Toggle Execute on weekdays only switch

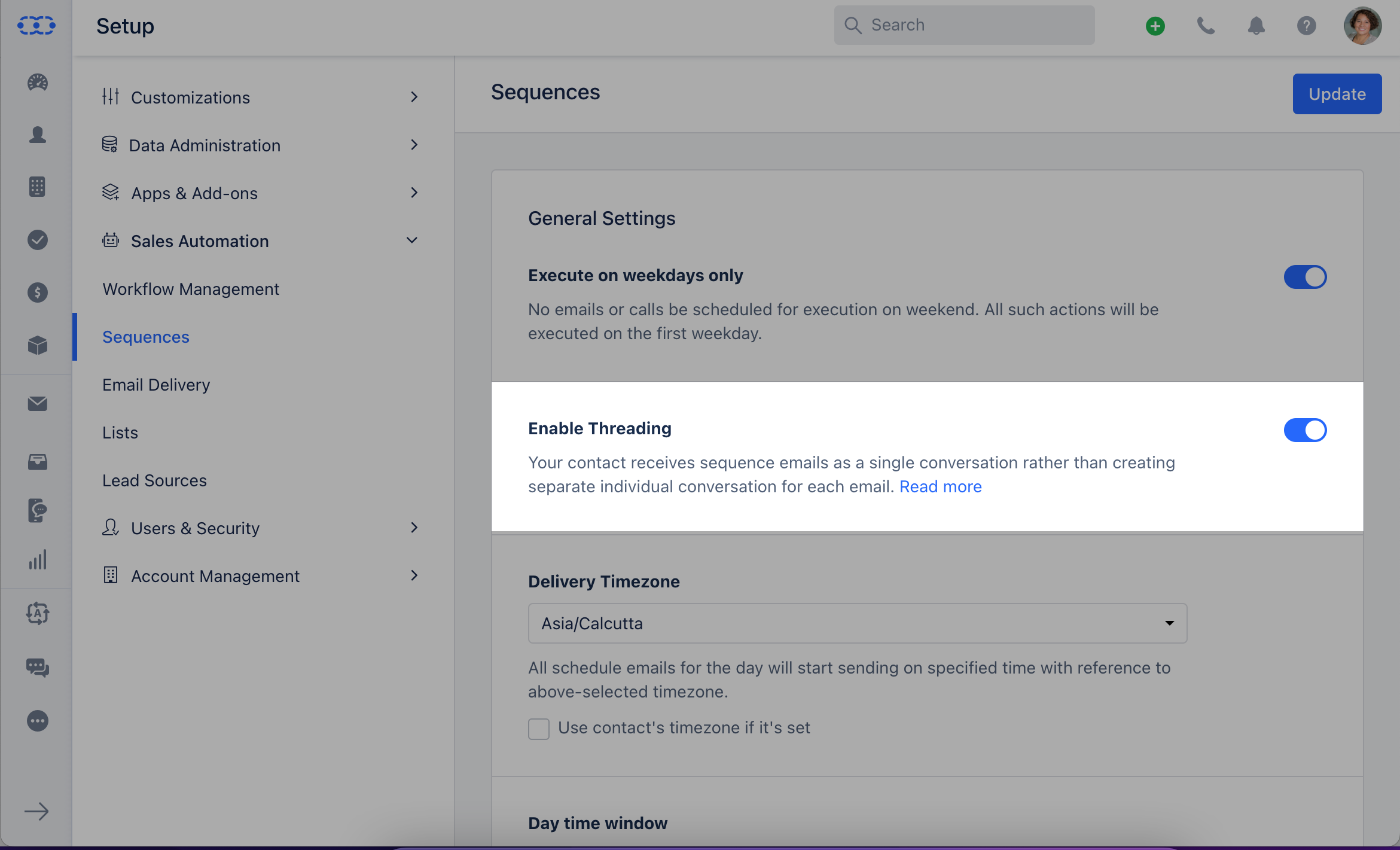coord(1305,276)
